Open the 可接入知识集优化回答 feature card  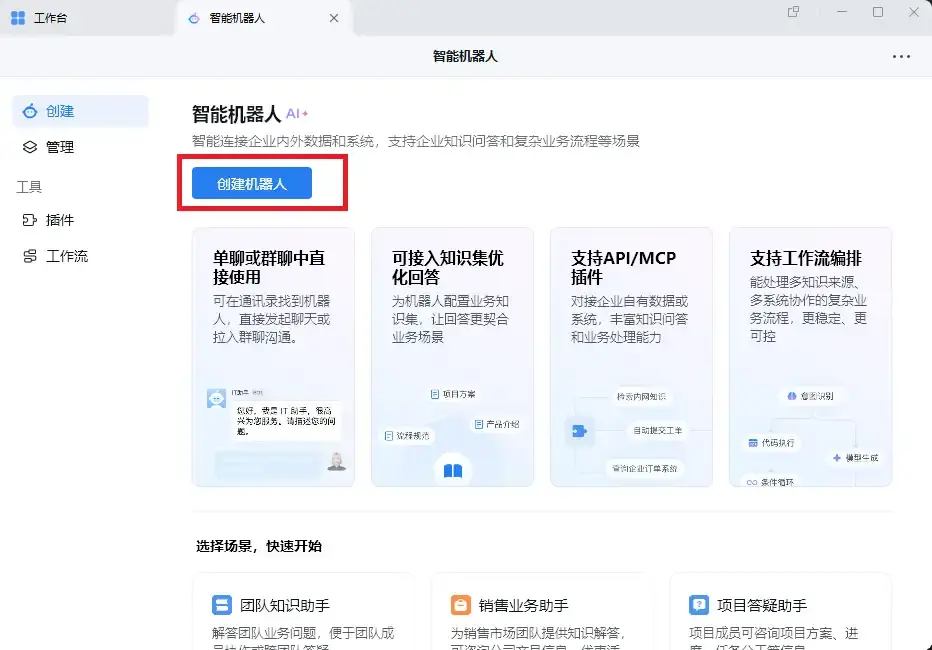(x=452, y=357)
